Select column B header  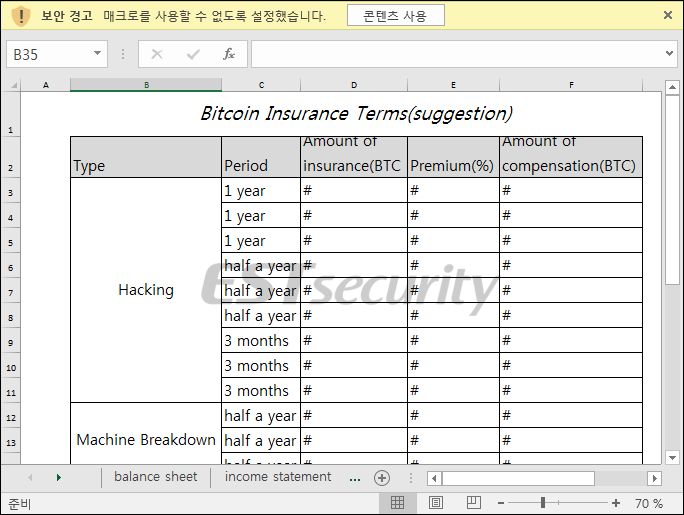[x=146, y=85]
